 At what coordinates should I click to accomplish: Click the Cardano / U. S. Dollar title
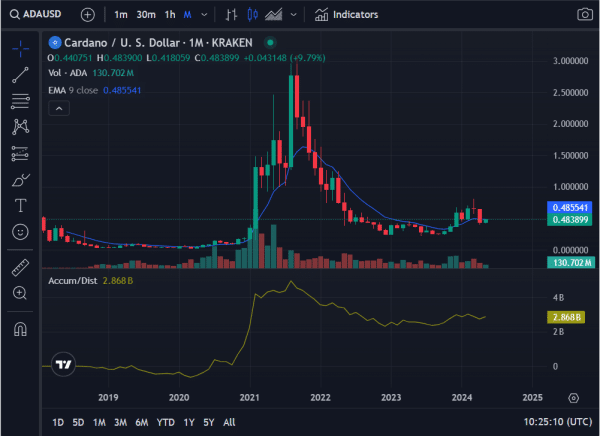(158, 42)
